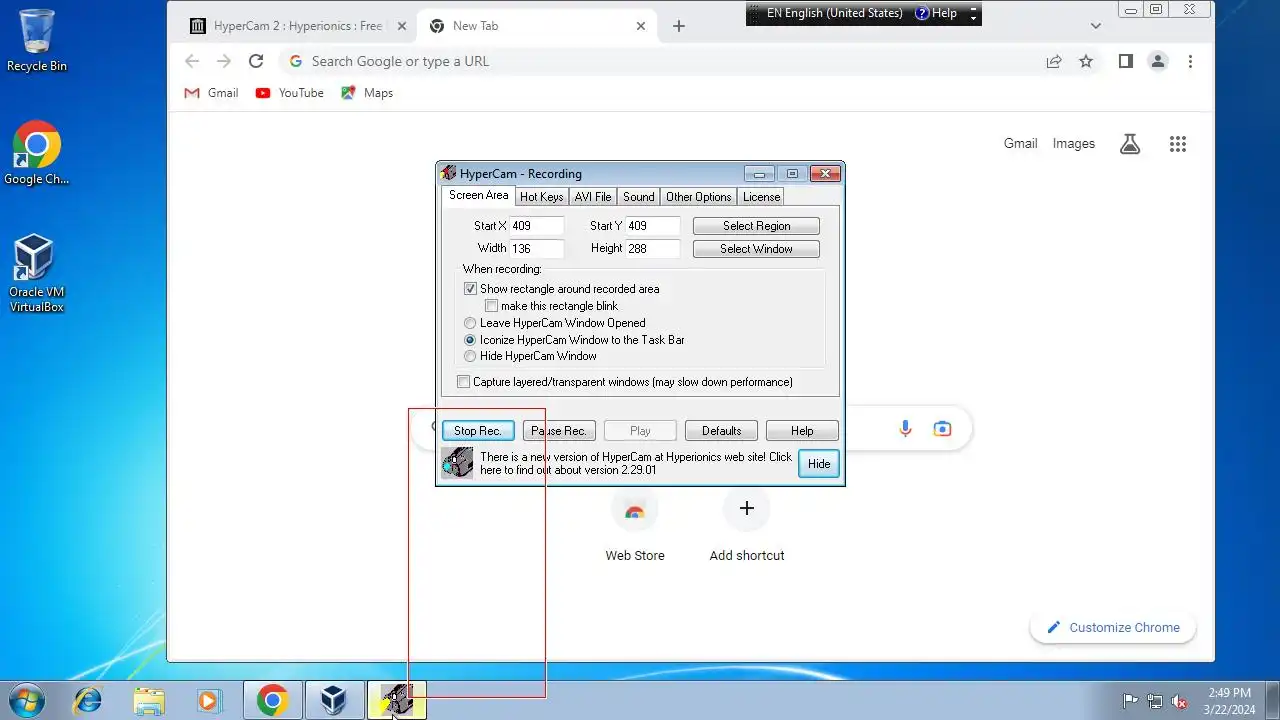Image resolution: width=1280 pixels, height=720 pixels.
Task: Expand the Chrome tab search chevron
Action: pos(1096,26)
